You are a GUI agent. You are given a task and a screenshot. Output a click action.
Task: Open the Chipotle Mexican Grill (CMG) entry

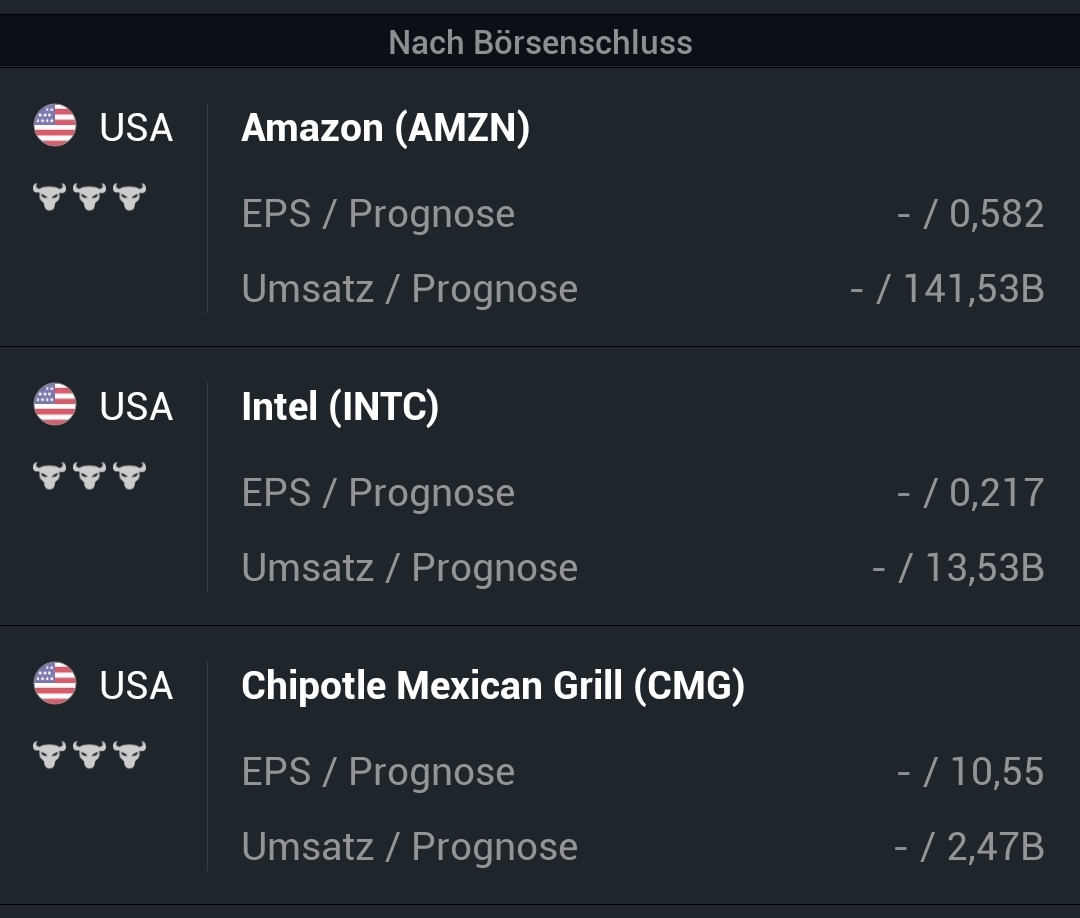tap(493, 686)
